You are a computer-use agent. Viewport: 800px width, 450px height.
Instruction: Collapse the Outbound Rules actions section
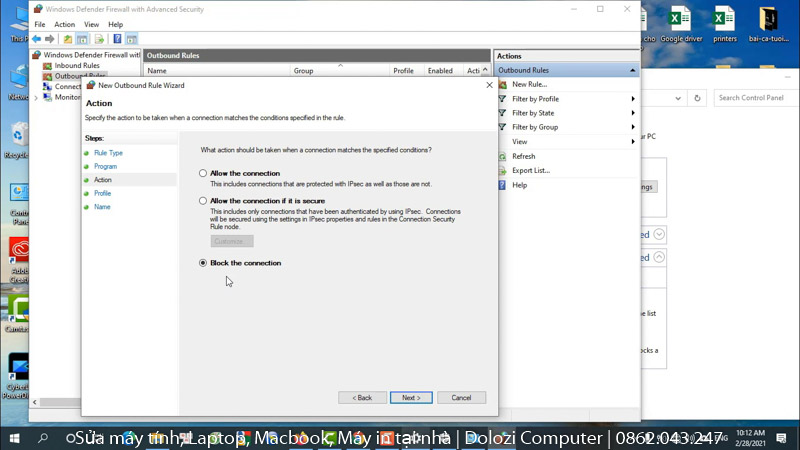point(632,71)
